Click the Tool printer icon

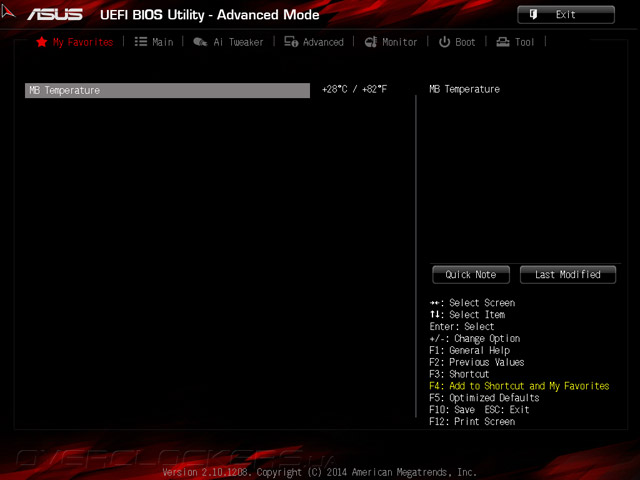click(503, 42)
